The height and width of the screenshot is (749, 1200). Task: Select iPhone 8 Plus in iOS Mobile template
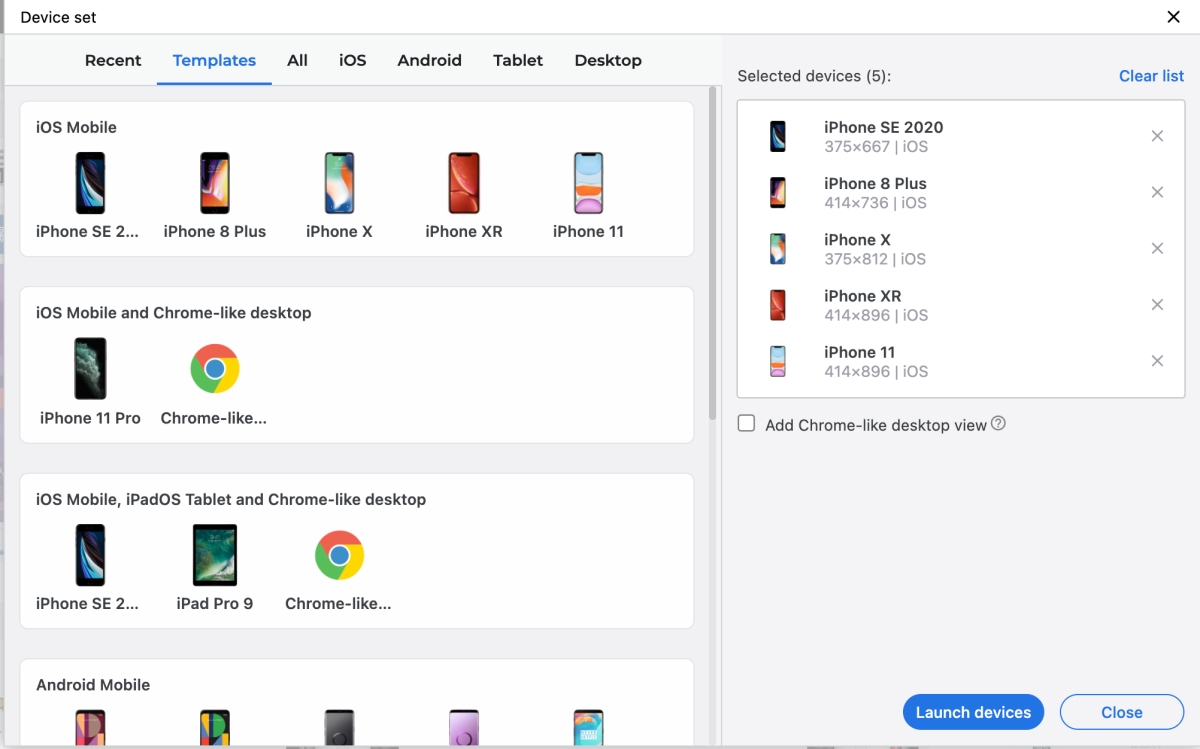click(215, 196)
